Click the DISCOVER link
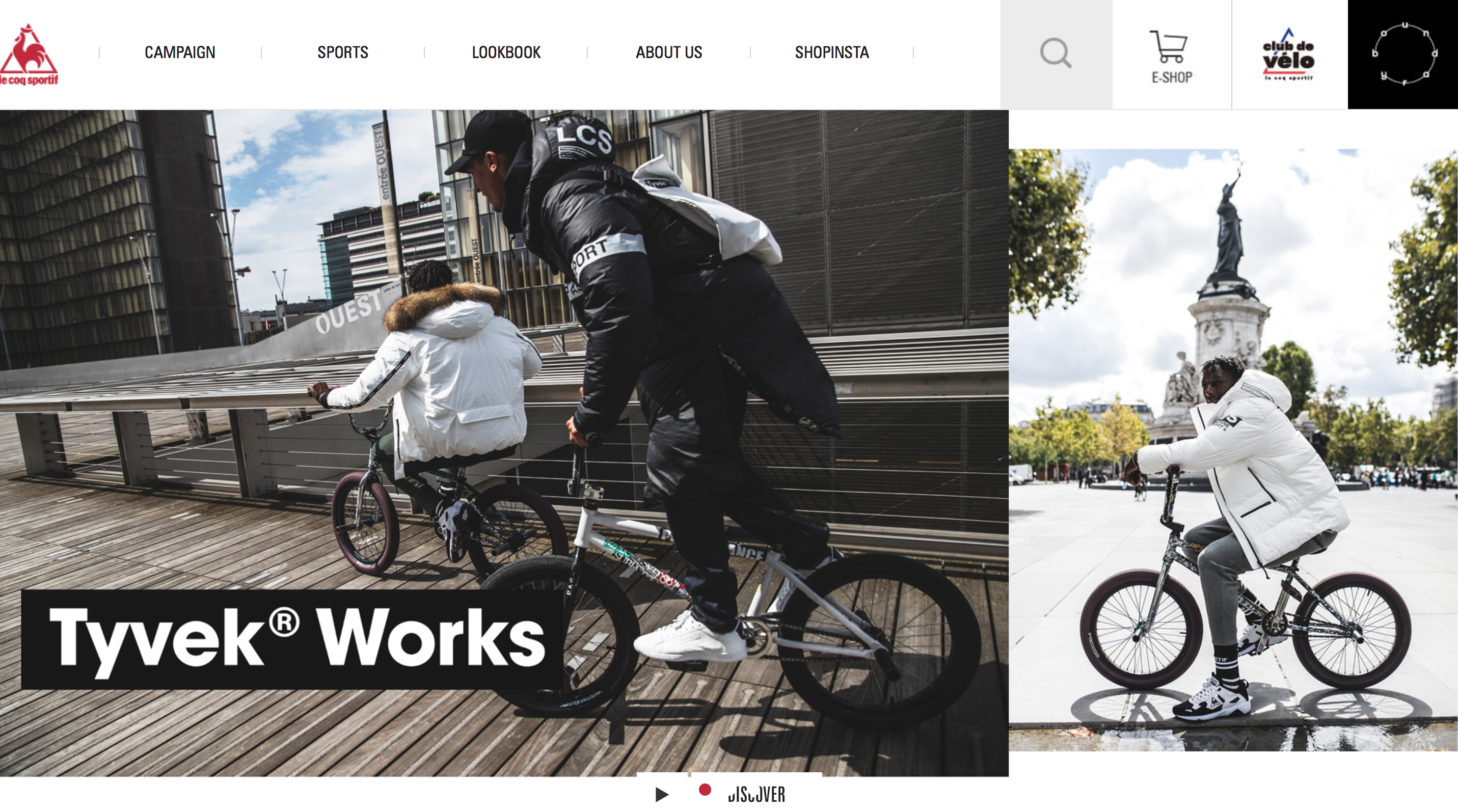This screenshot has height=812, width=1458. click(x=756, y=795)
